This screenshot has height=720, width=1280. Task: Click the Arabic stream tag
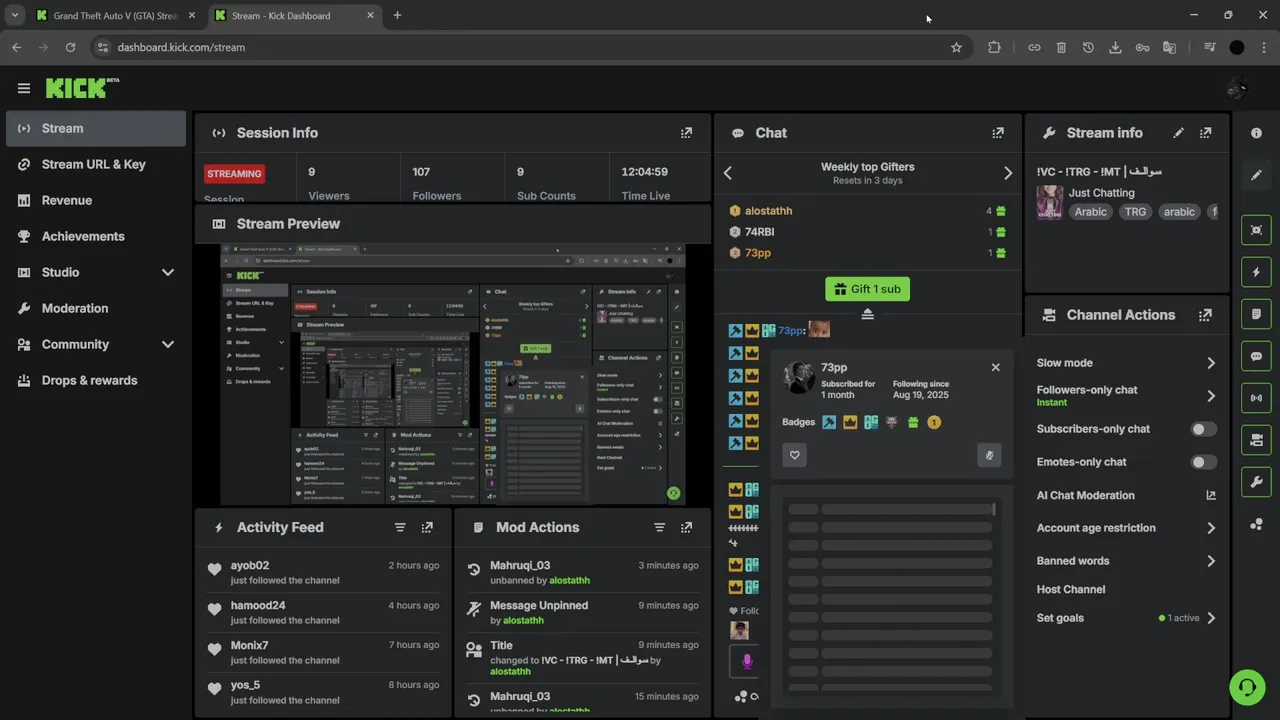[x=1091, y=212]
